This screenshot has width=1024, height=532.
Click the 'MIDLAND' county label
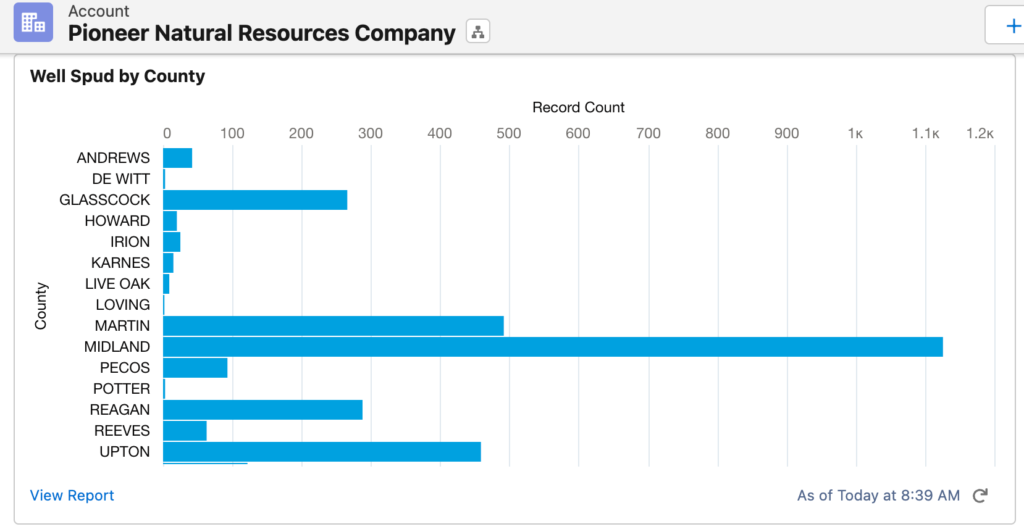(x=117, y=347)
